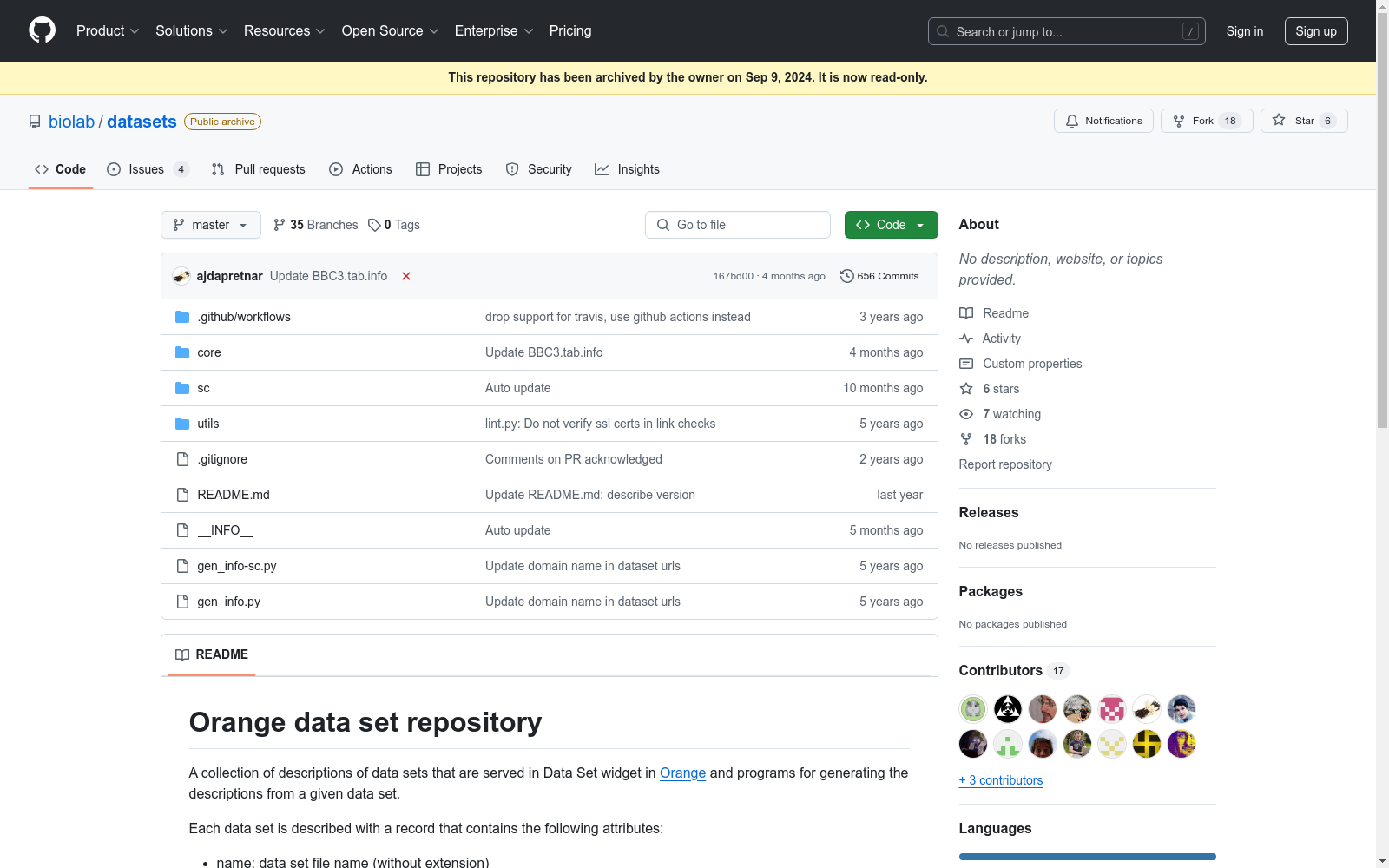Click the repository icon before biolab
Image resolution: width=1389 pixels, height=868 pixels.
(35, 122)
